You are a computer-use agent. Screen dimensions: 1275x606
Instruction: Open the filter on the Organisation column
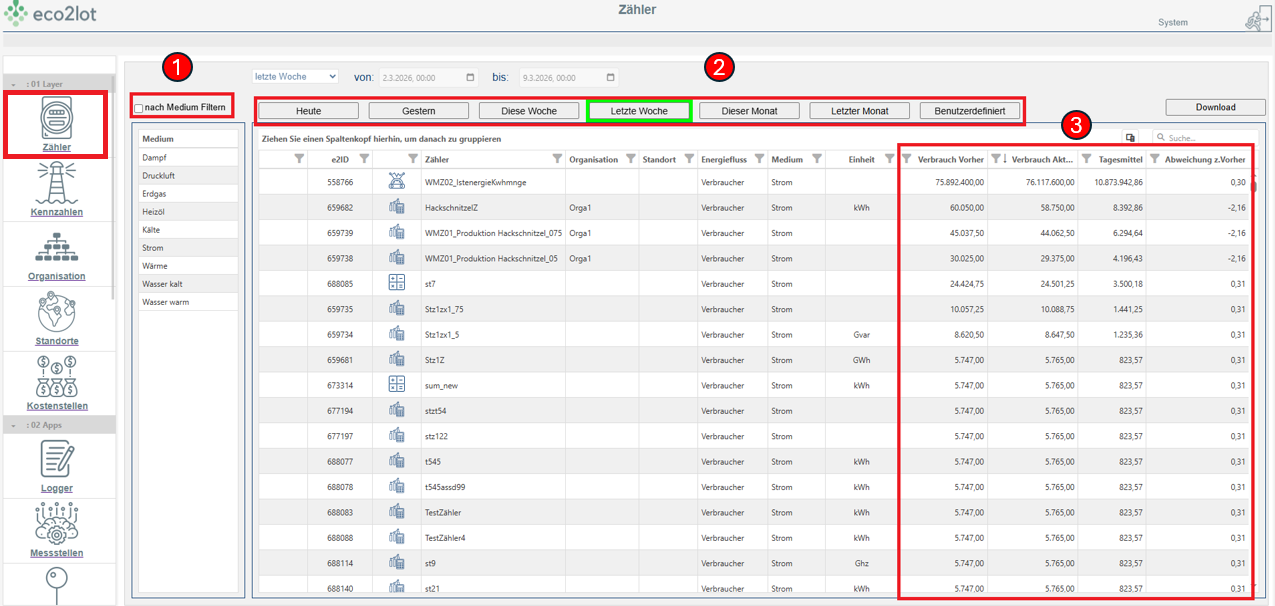point(629,159)
